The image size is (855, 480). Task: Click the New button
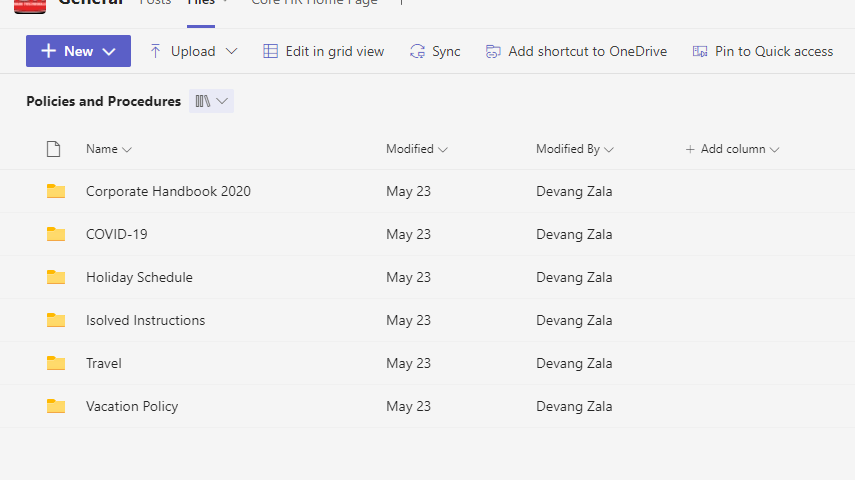point(78,51)
